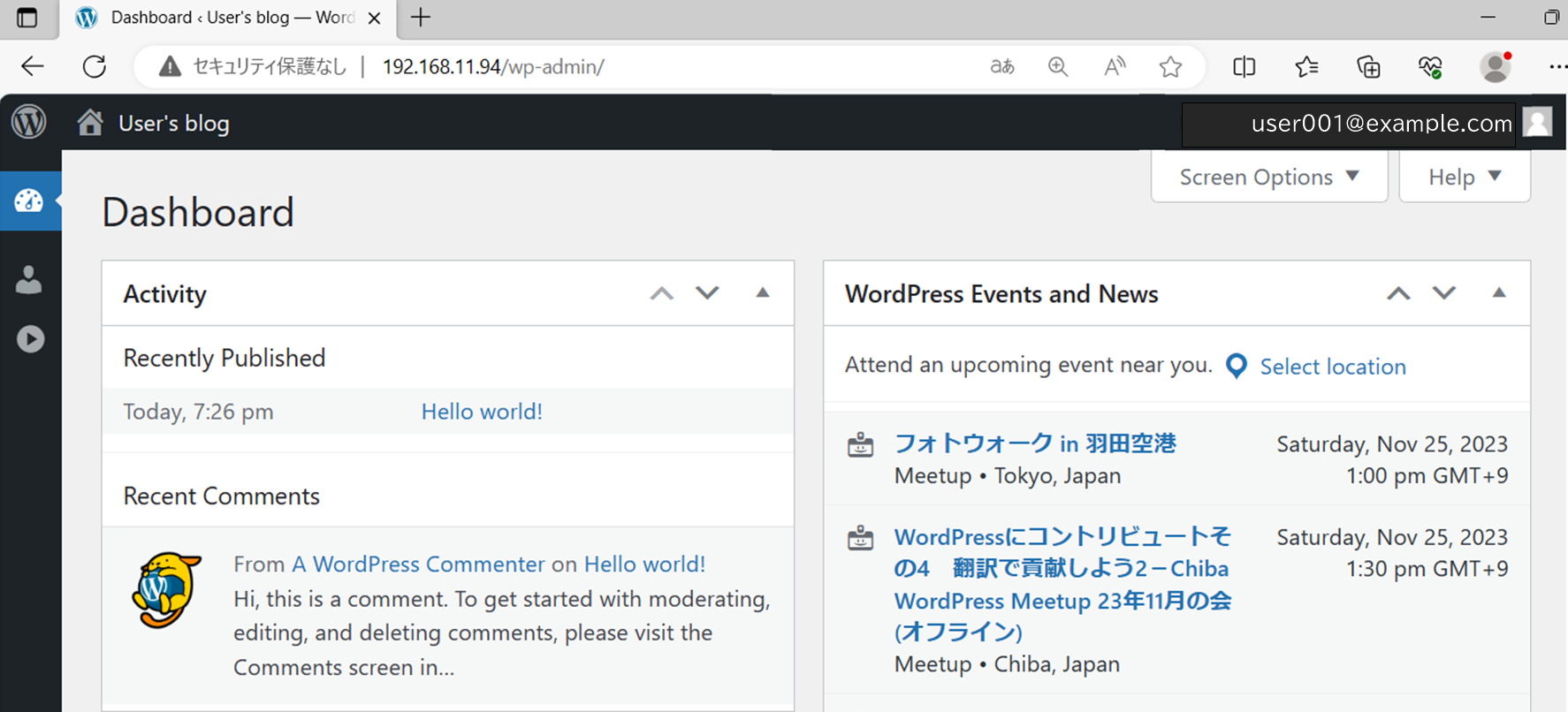1568x712 pixels.
Task: Move Activity panel down with chevron
Action: 707,293
